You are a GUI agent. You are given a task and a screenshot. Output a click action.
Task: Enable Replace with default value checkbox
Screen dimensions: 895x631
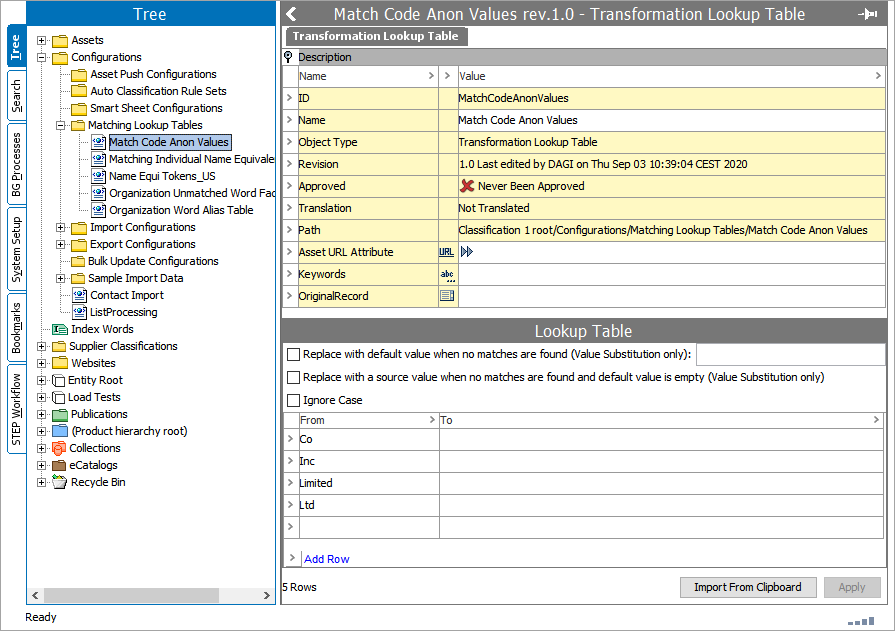(x=293, y=354)
